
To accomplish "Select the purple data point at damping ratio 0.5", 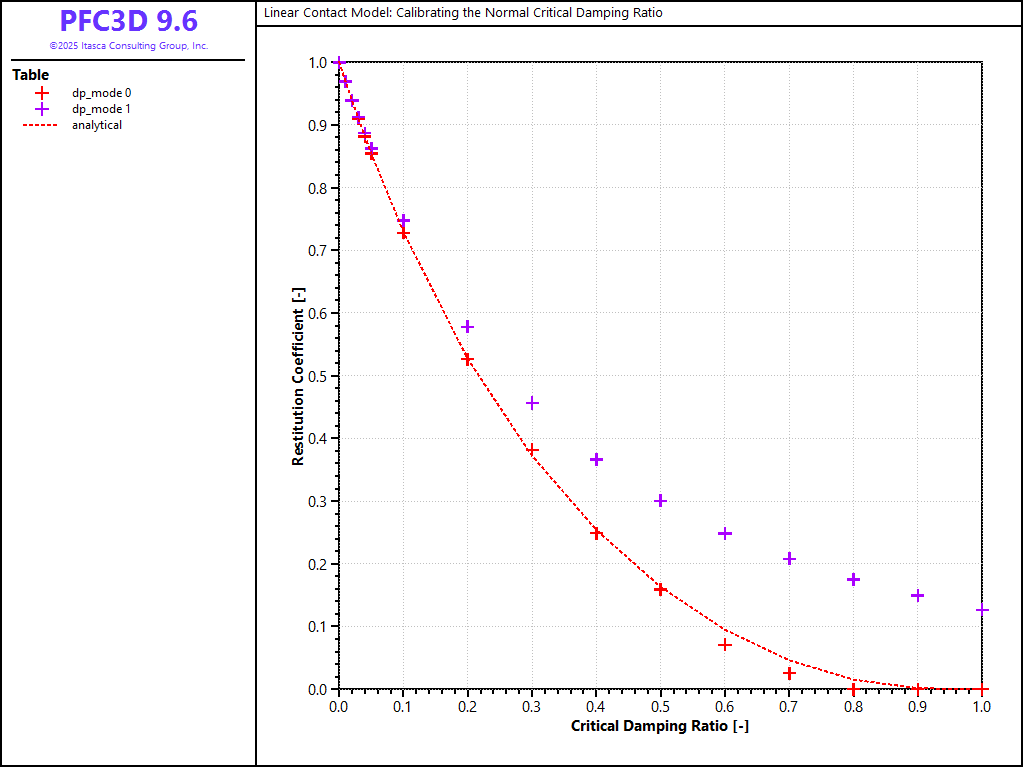I will (x=660, y=501).
